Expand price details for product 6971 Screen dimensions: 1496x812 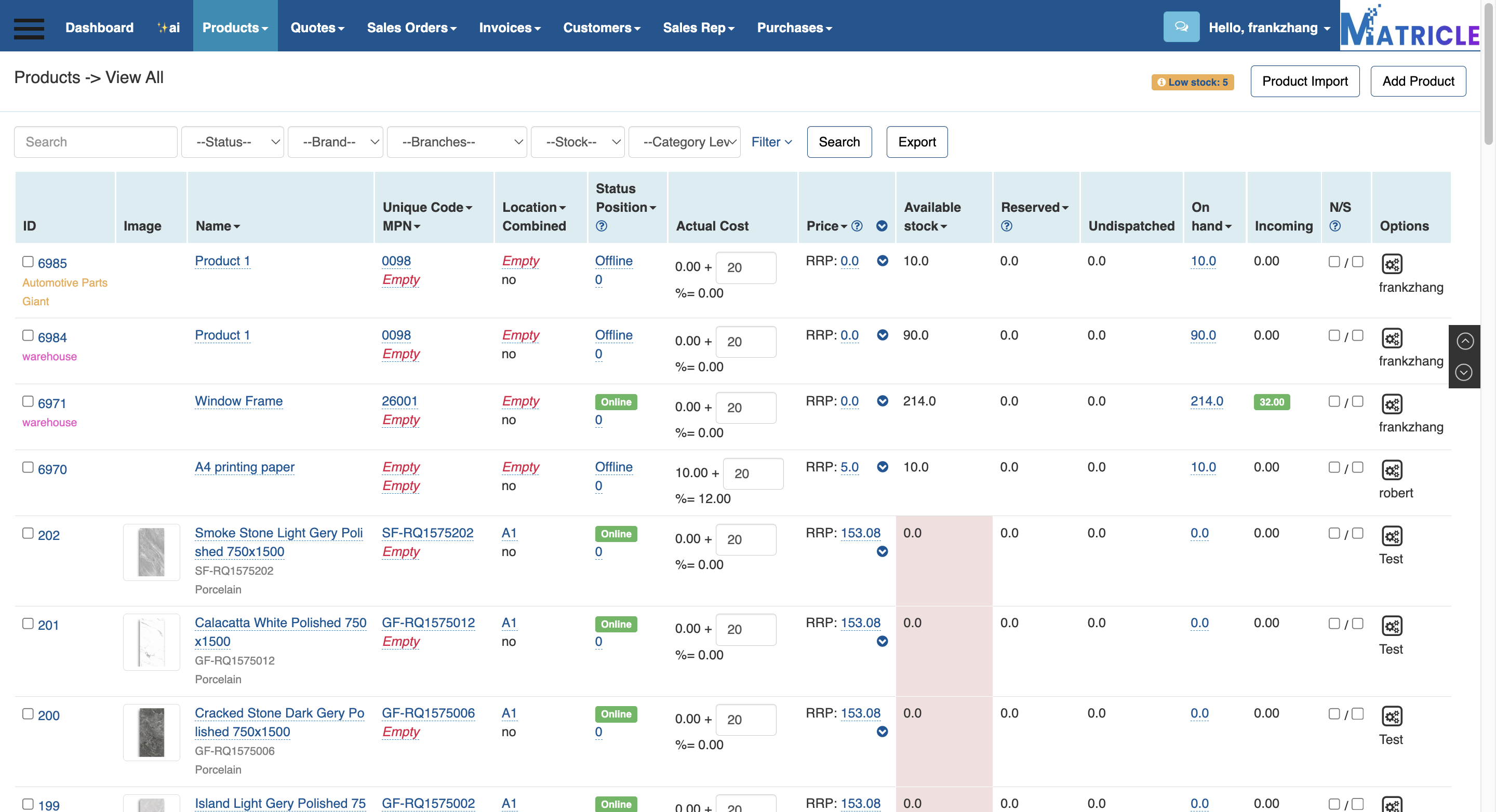click(x=882, y=401)
